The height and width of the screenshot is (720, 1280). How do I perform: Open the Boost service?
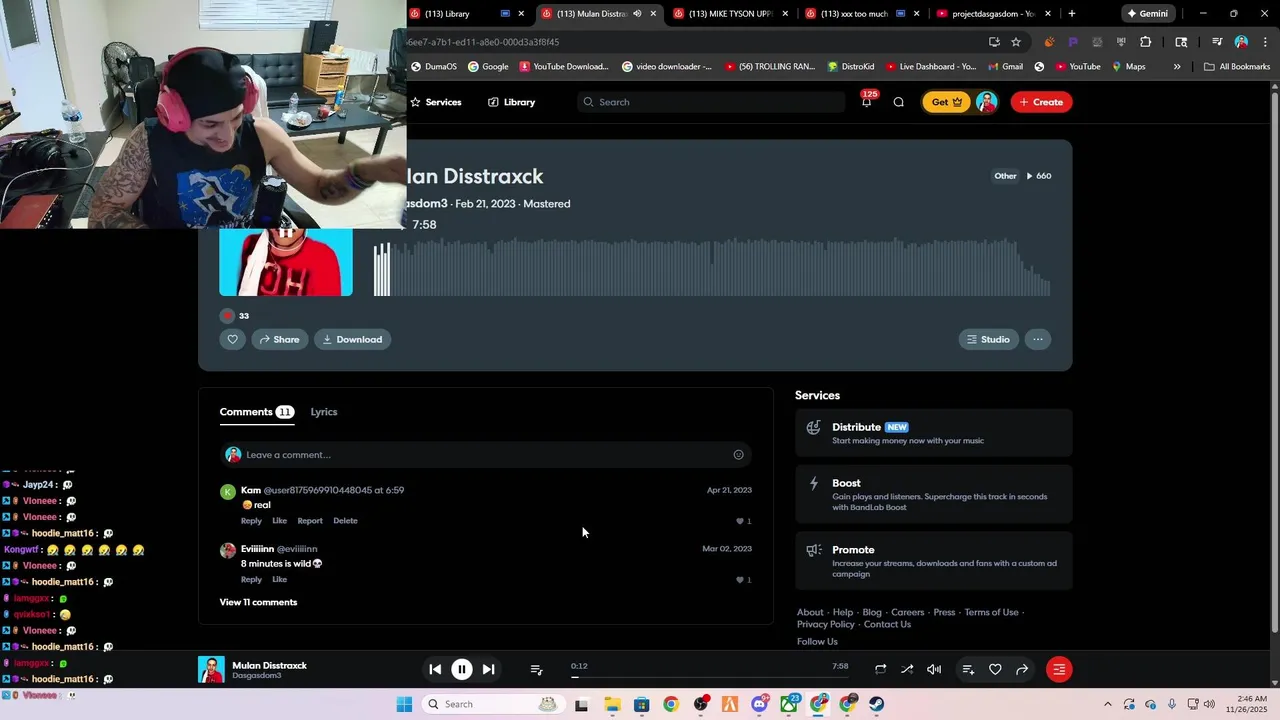coord(933,494)
